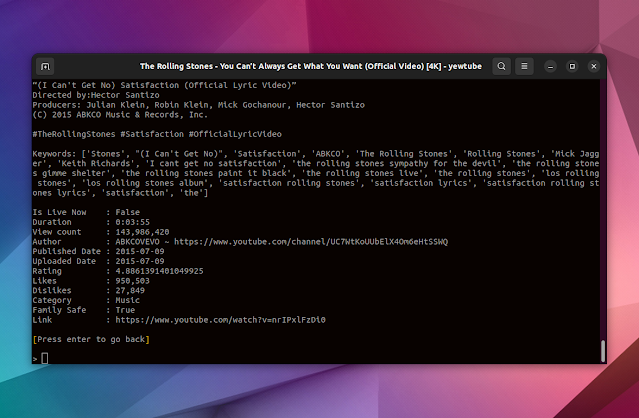639x418 pixels.
Task: Click the 'Link' field label
Action: tap(42, 320)
